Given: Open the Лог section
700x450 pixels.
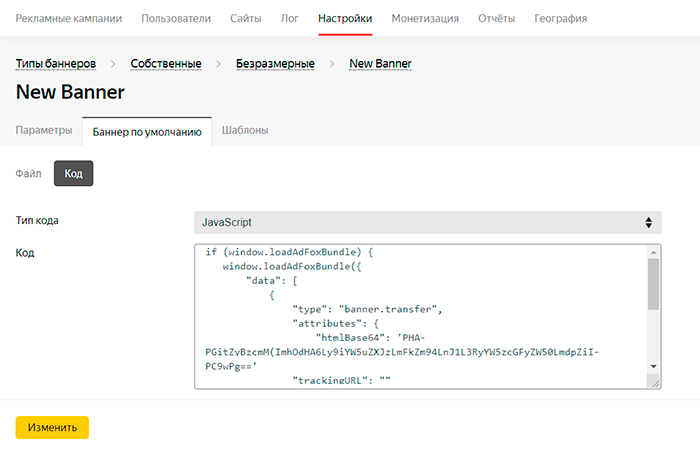Looking at the screenshot, I should click(x=291, y=18).
